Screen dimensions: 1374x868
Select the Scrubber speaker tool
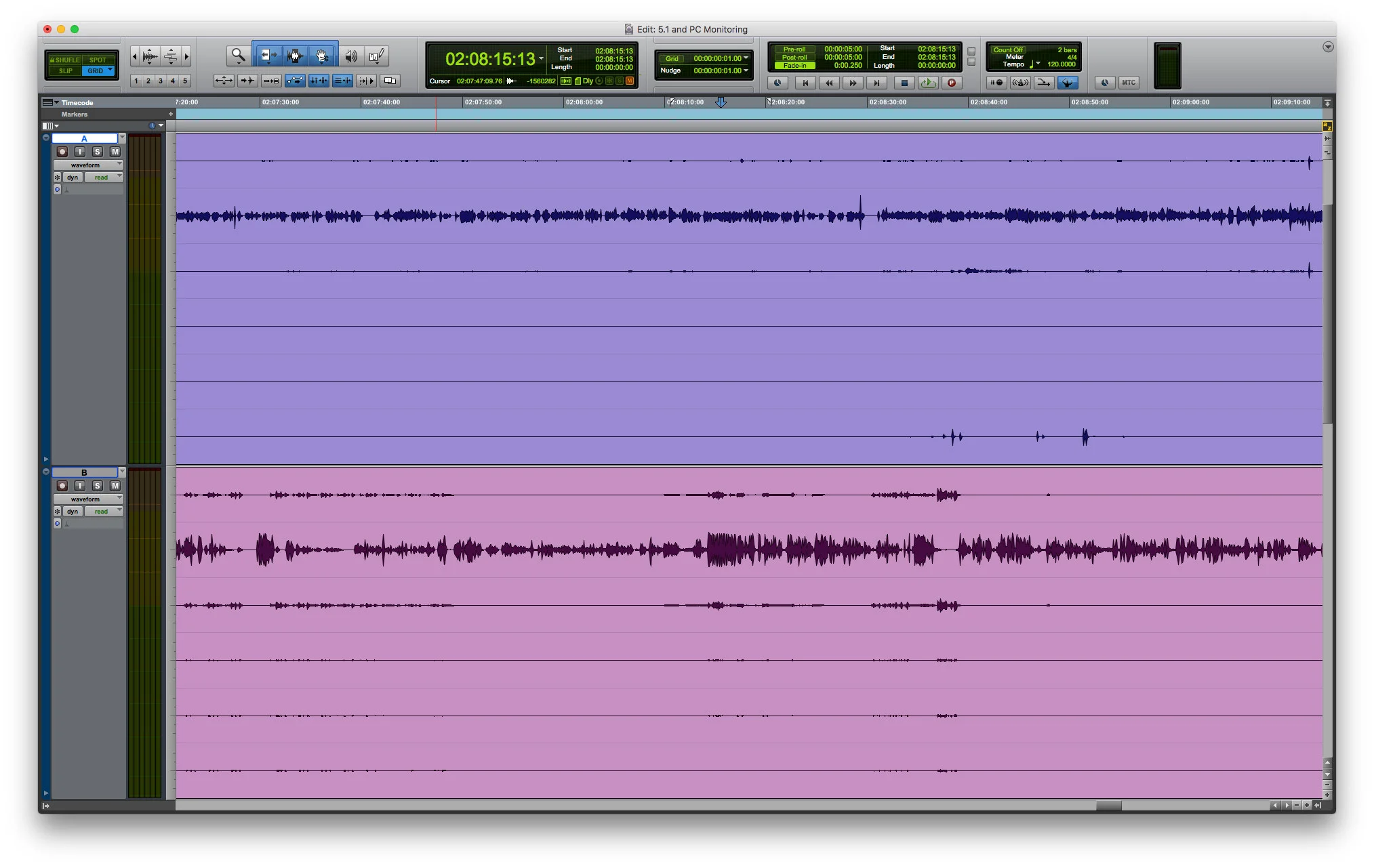click(350, 56)
